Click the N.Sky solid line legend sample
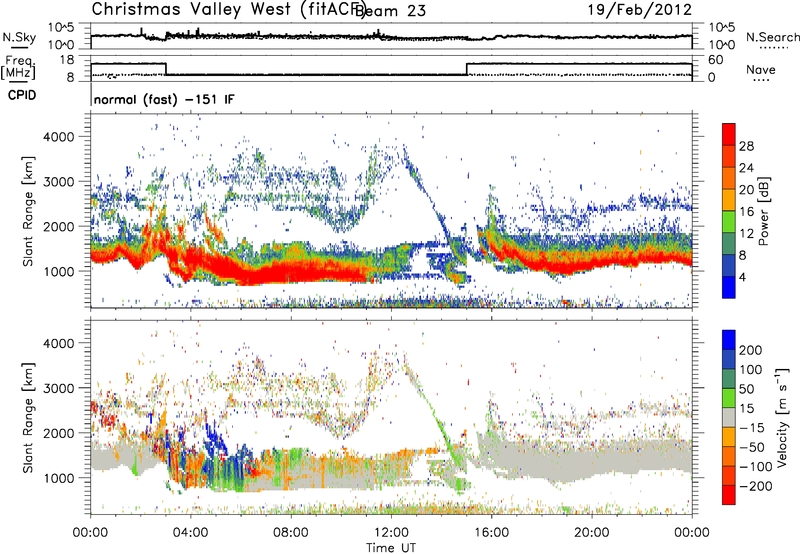The image size is (800, 554). 19,47
